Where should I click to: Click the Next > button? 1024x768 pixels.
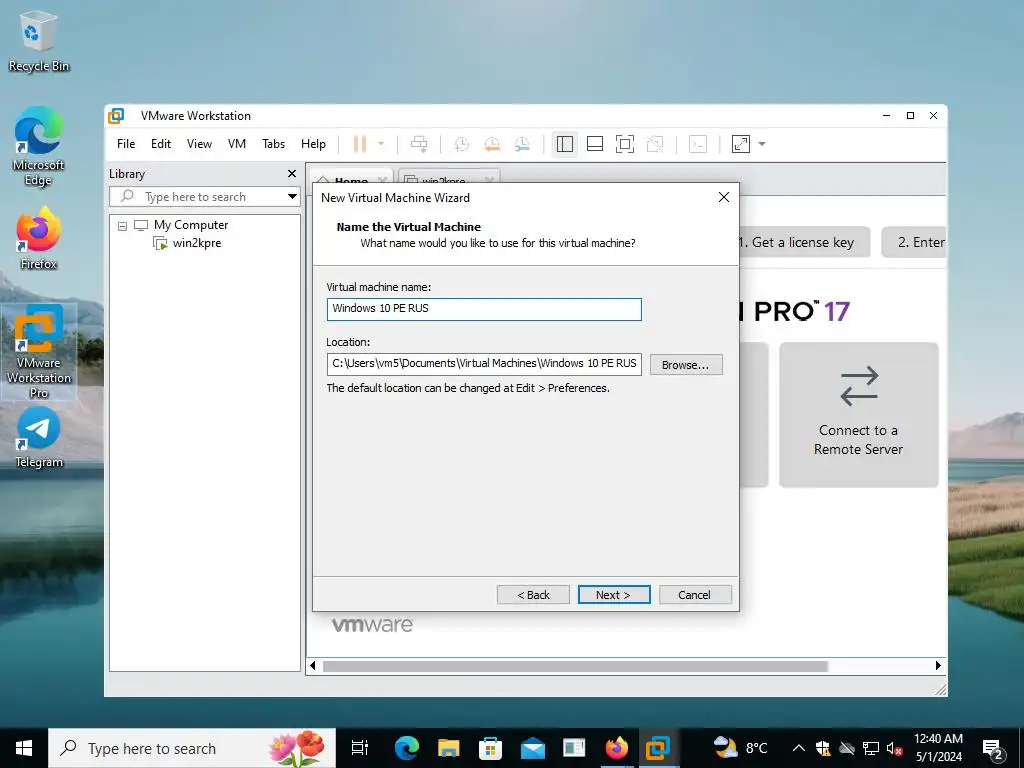[x=614, y=595]
